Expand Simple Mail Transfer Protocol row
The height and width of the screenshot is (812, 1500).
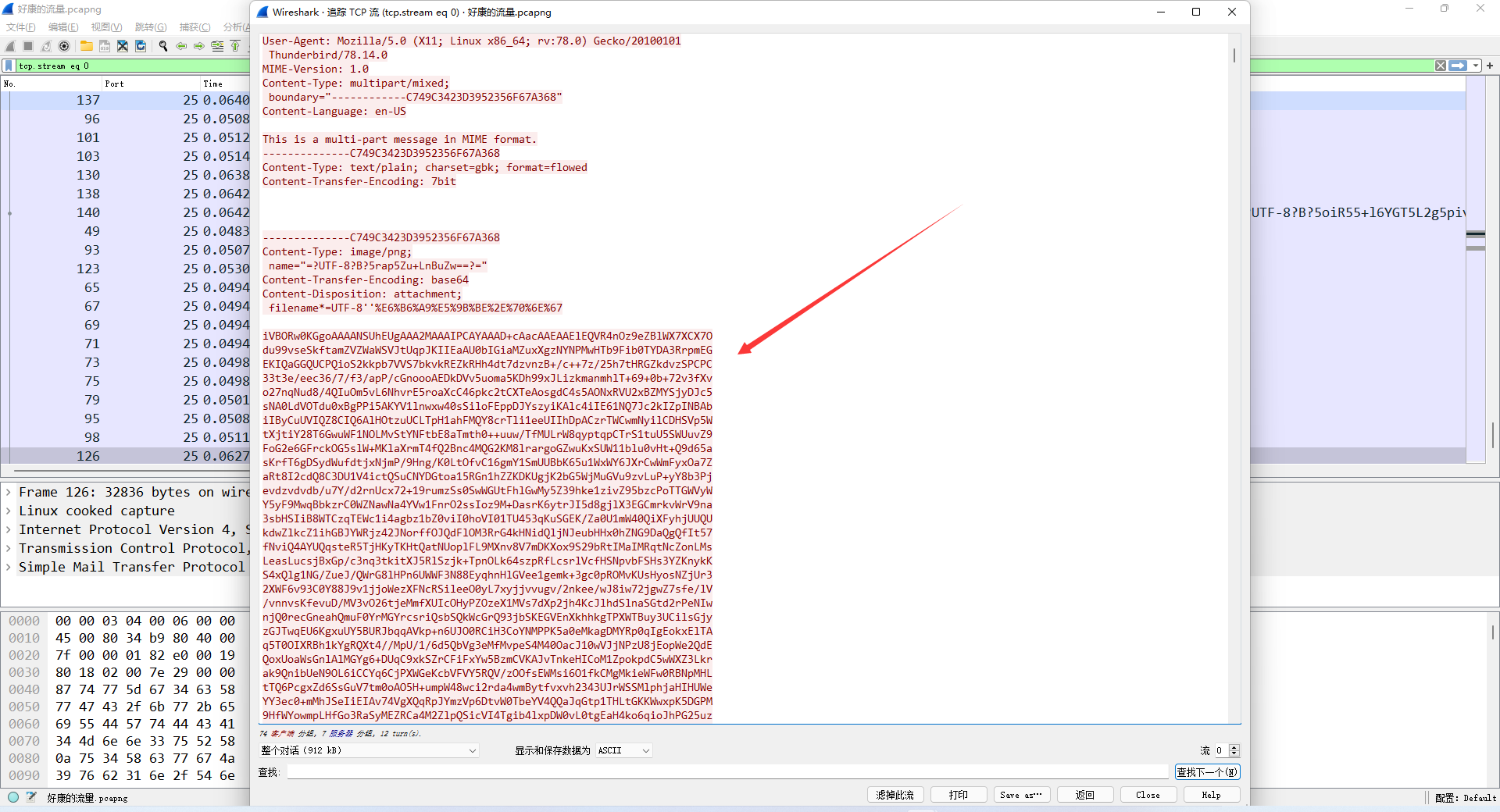tap(9, 567)
